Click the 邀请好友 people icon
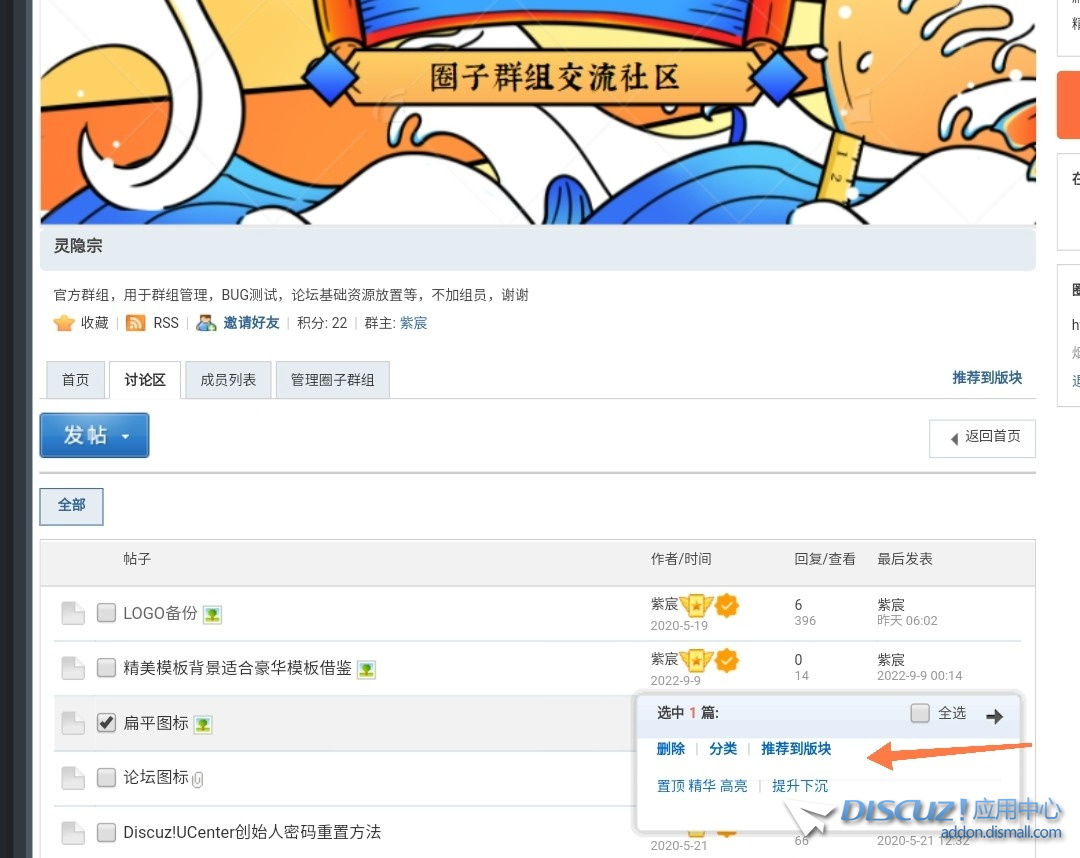 (x=206, y=323)
